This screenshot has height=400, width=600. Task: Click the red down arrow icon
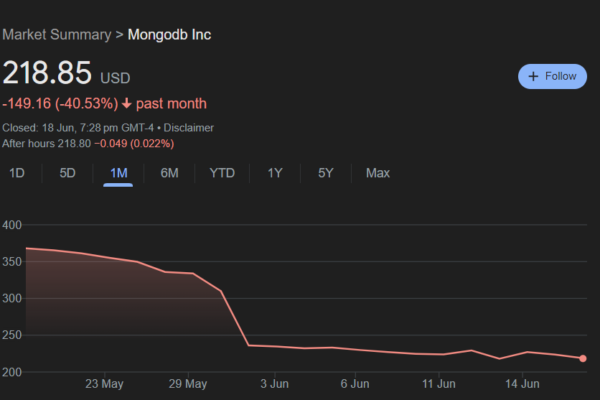[x=127, y=103]
